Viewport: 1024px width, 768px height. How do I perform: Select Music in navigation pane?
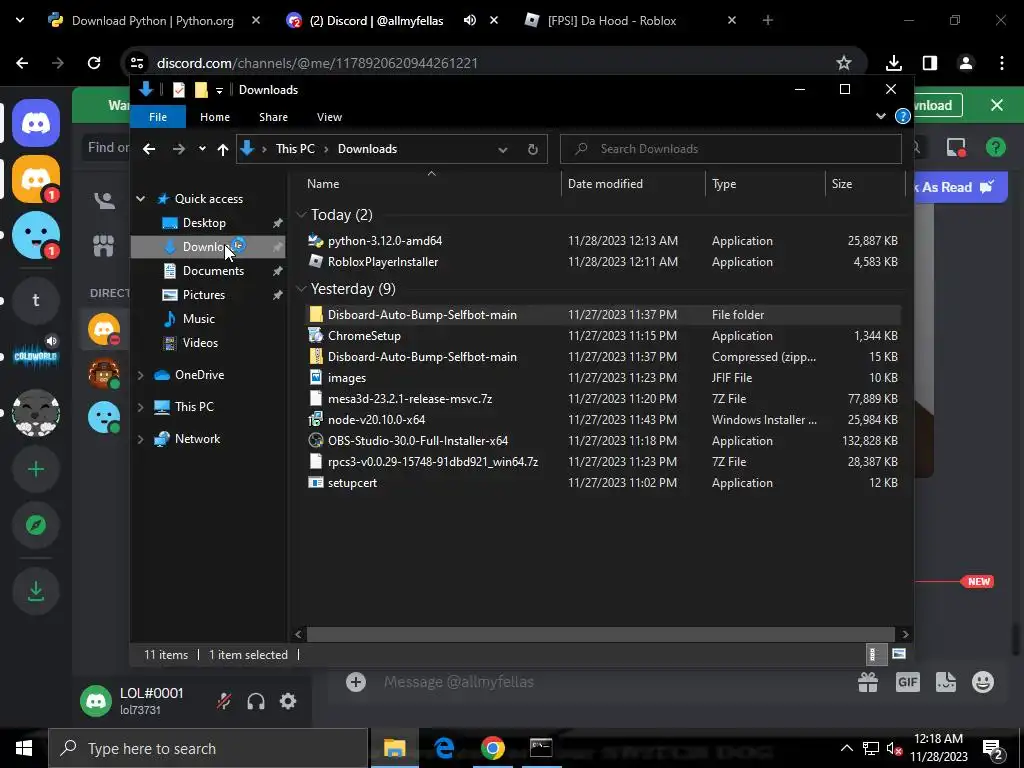(199, 319)
